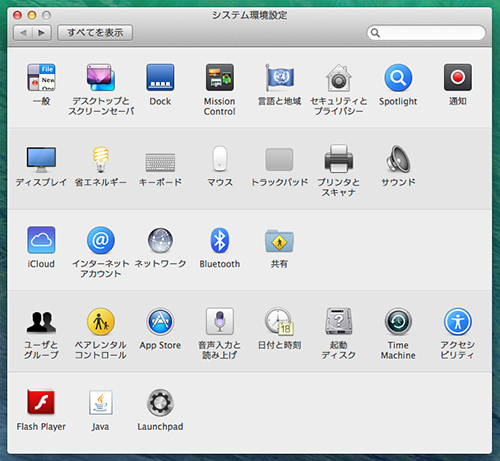Open 通知 notifications icon
The height and width of the screenshot is (461, 500).
(x=457, y=77)
